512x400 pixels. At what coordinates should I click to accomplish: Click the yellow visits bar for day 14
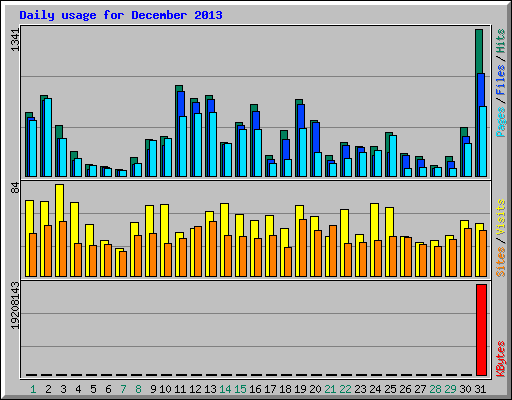pyautogui.click(x=224, y=219)
